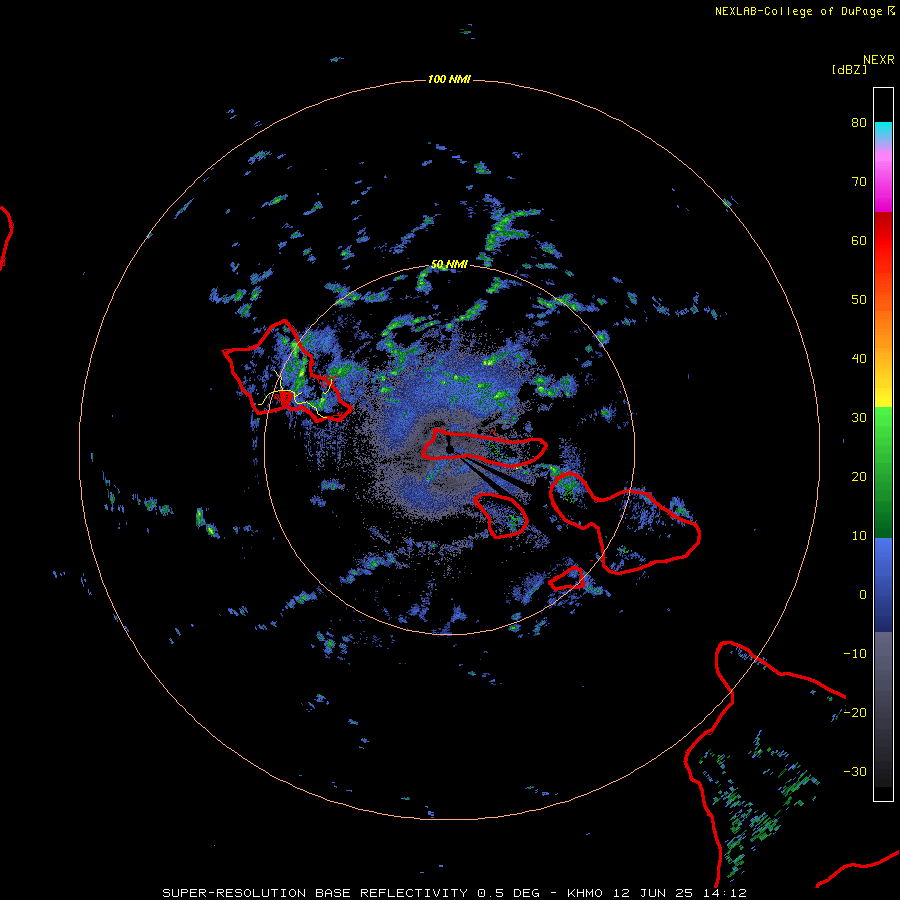This screenshot has height=900, width=900.
Task: Select the 30 value on the dBZ scale
Action: (859, 418)
